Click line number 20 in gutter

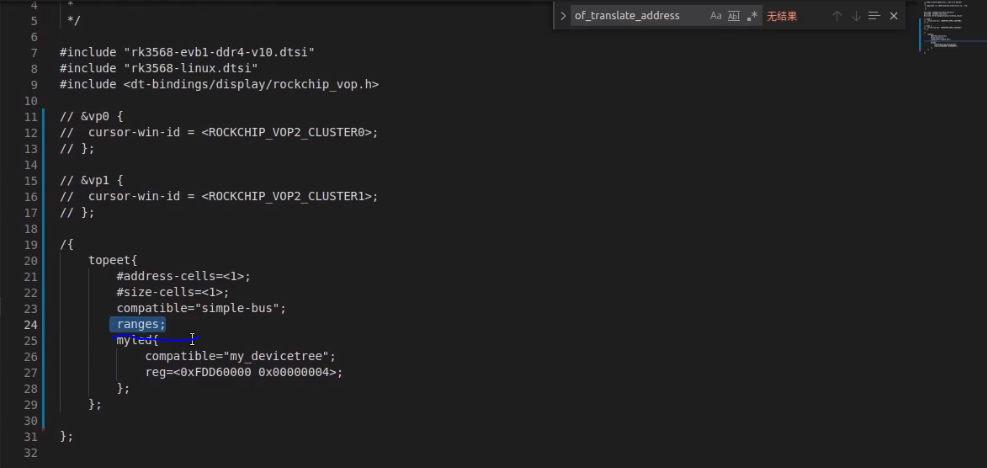tap(30, 260)
